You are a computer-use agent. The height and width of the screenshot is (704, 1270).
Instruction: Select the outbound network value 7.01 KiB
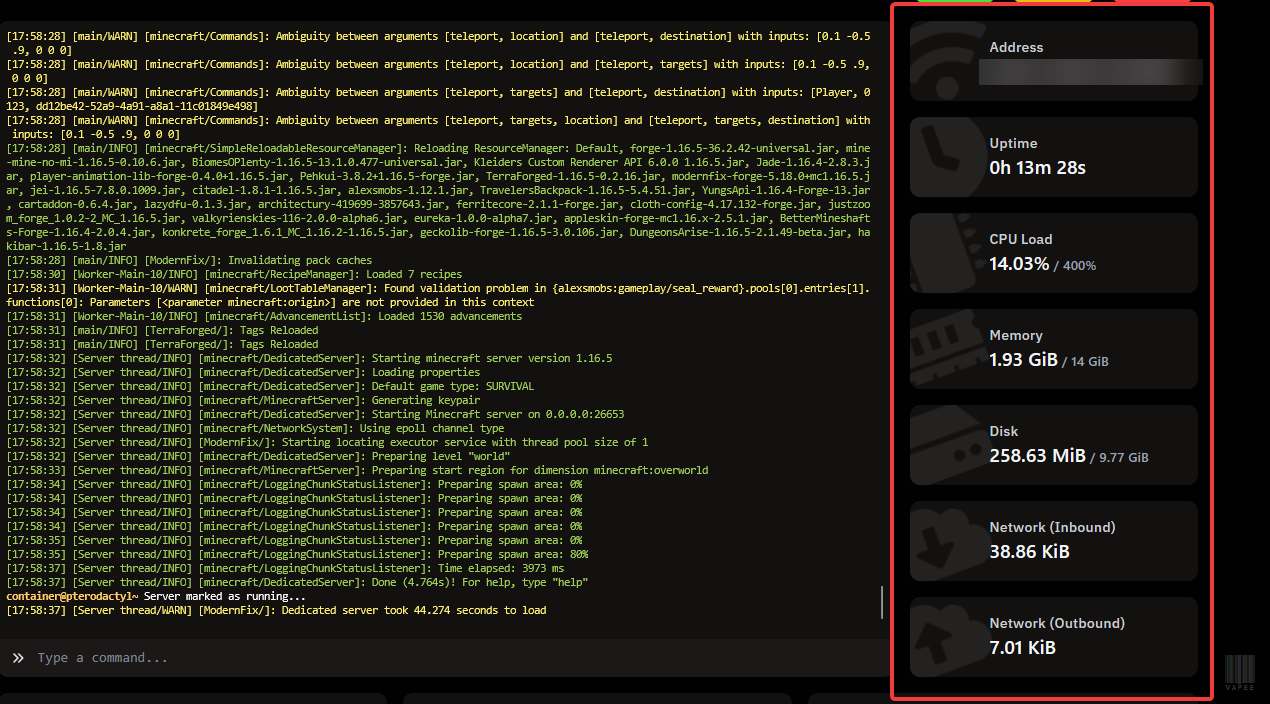[1022, 648]
